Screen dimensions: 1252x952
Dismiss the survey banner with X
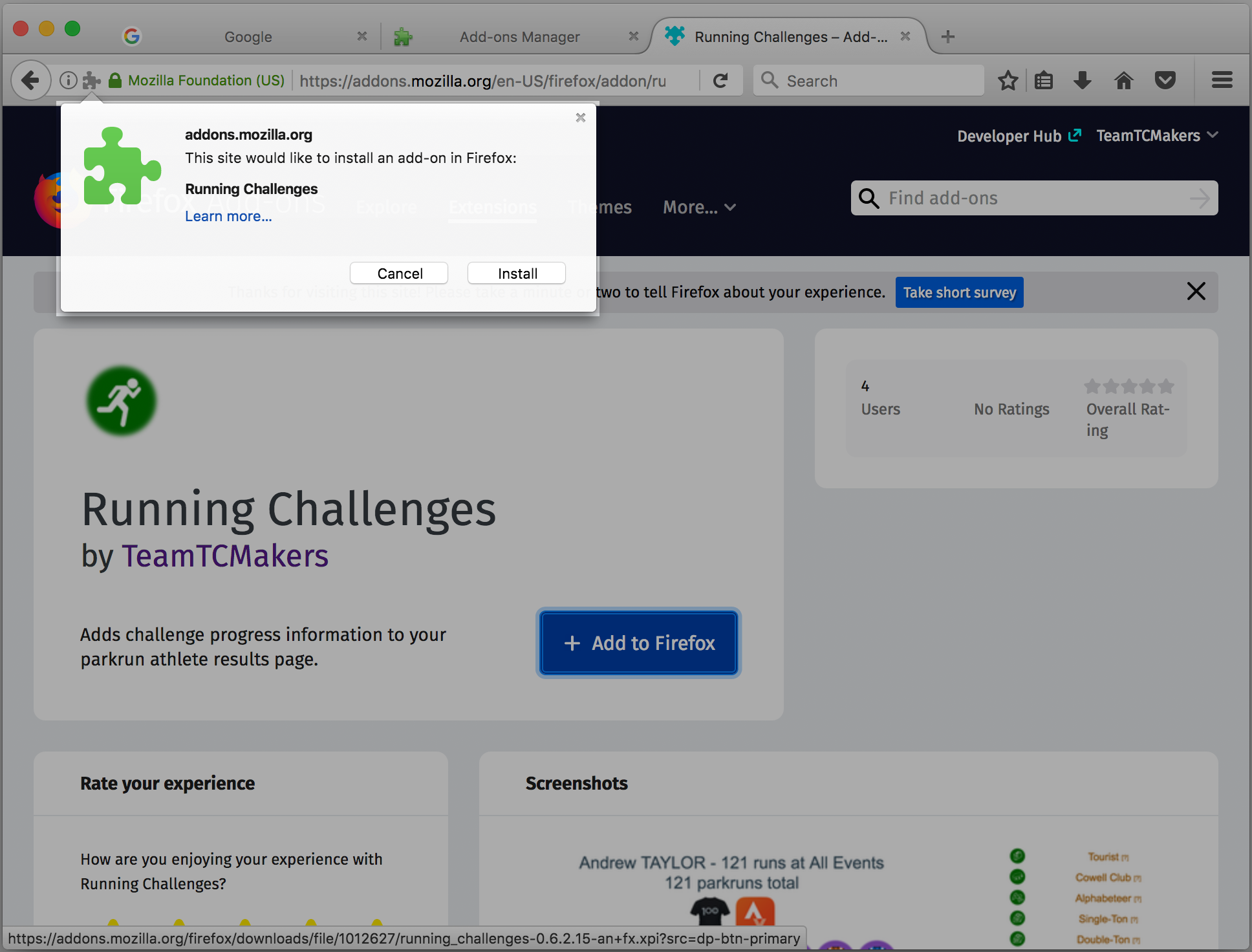tap(1196, 291)
